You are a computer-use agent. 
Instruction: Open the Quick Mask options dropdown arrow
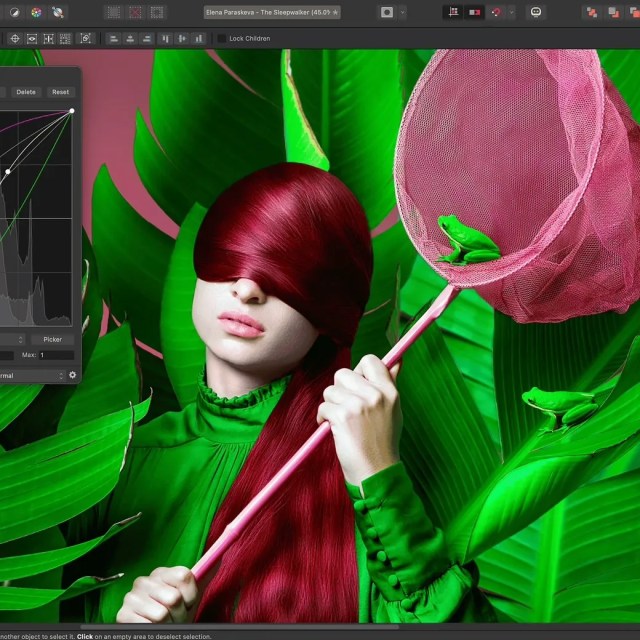pyautogui.click(x=403, y=13)
